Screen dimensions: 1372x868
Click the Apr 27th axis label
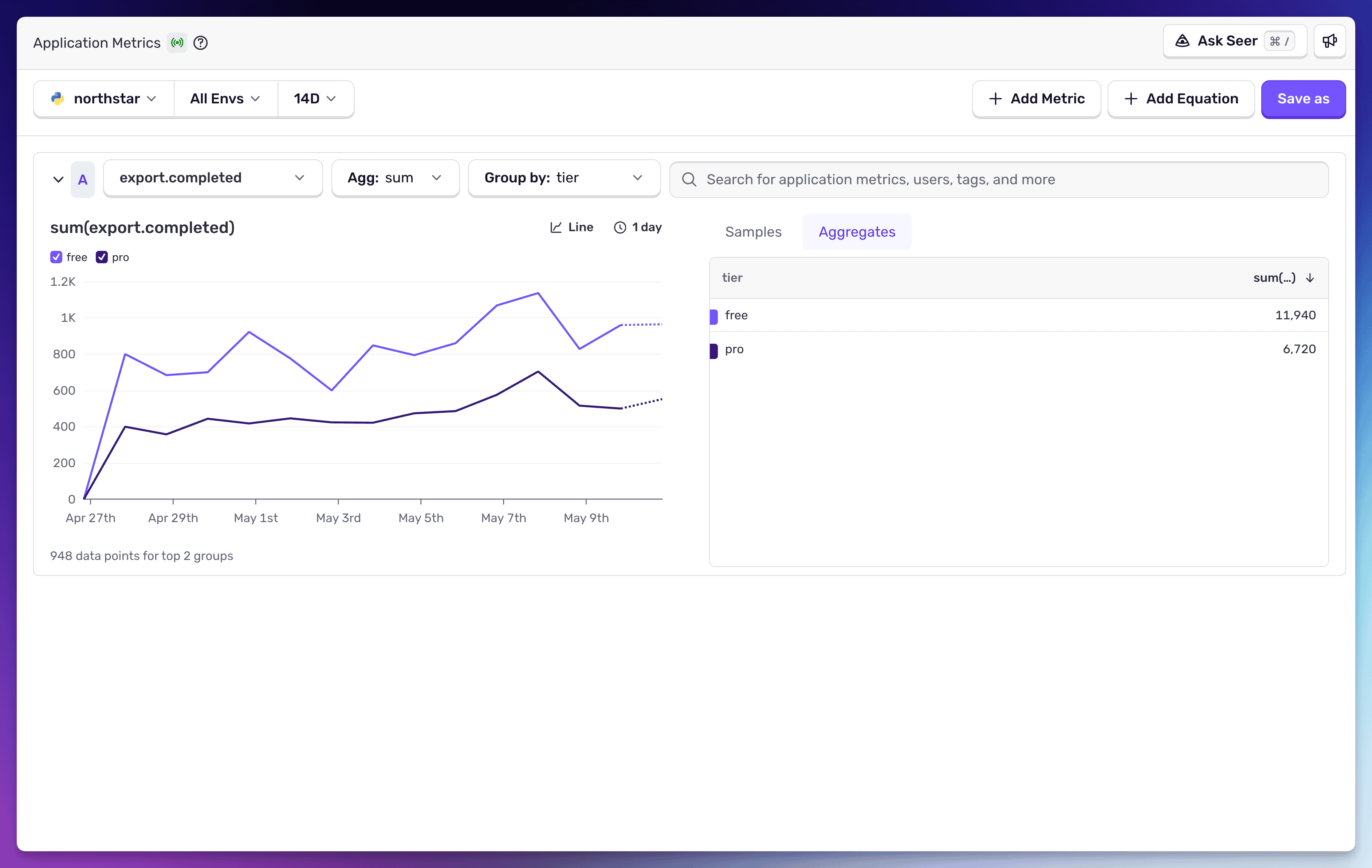point(91,518)
